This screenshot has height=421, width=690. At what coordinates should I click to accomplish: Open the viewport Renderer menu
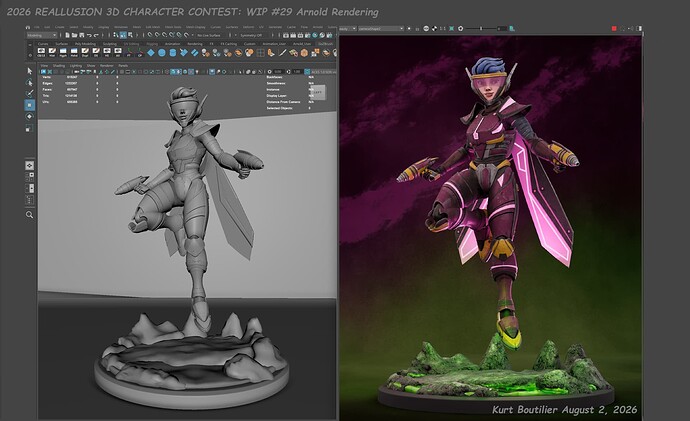pos(106,66)
